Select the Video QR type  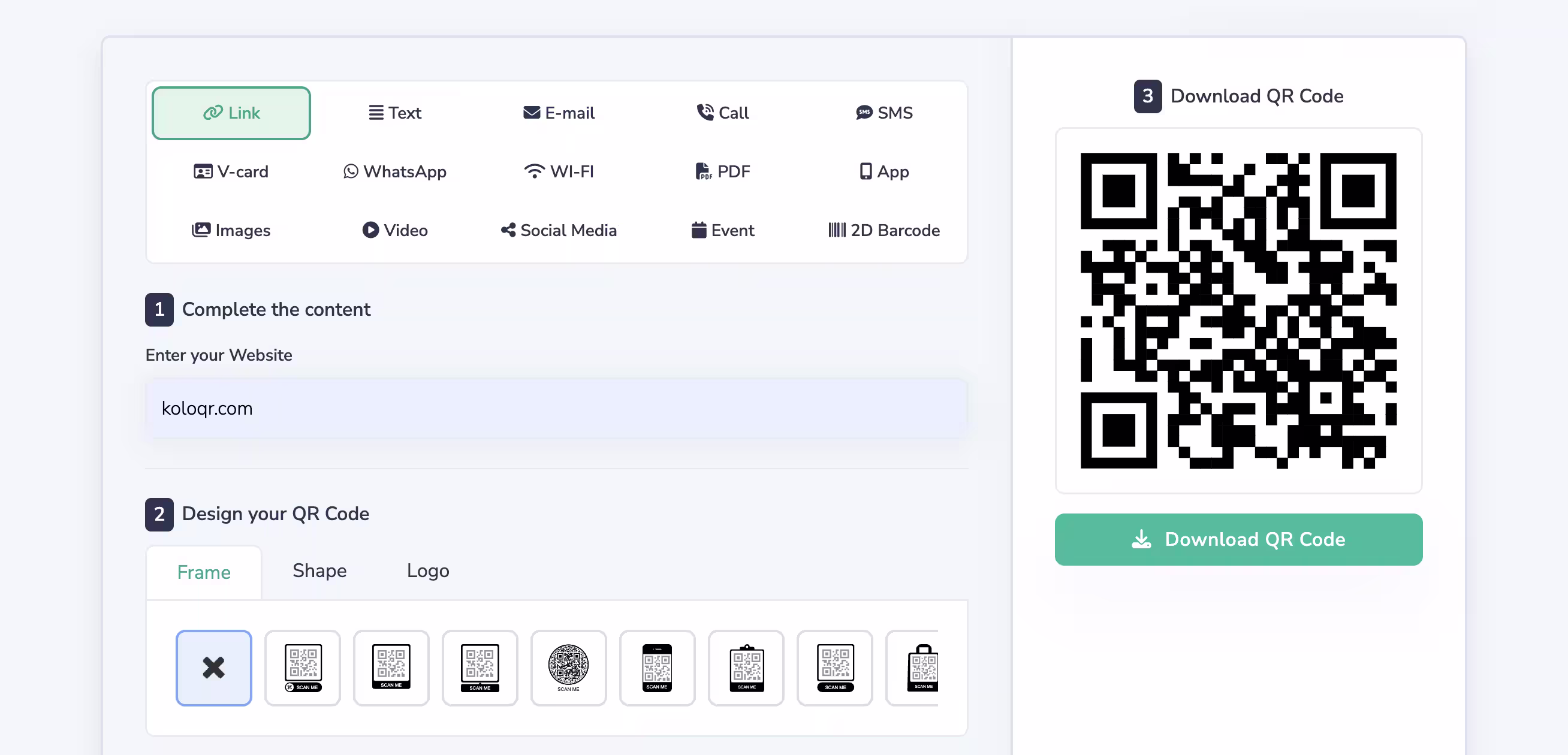click(395, 231)
